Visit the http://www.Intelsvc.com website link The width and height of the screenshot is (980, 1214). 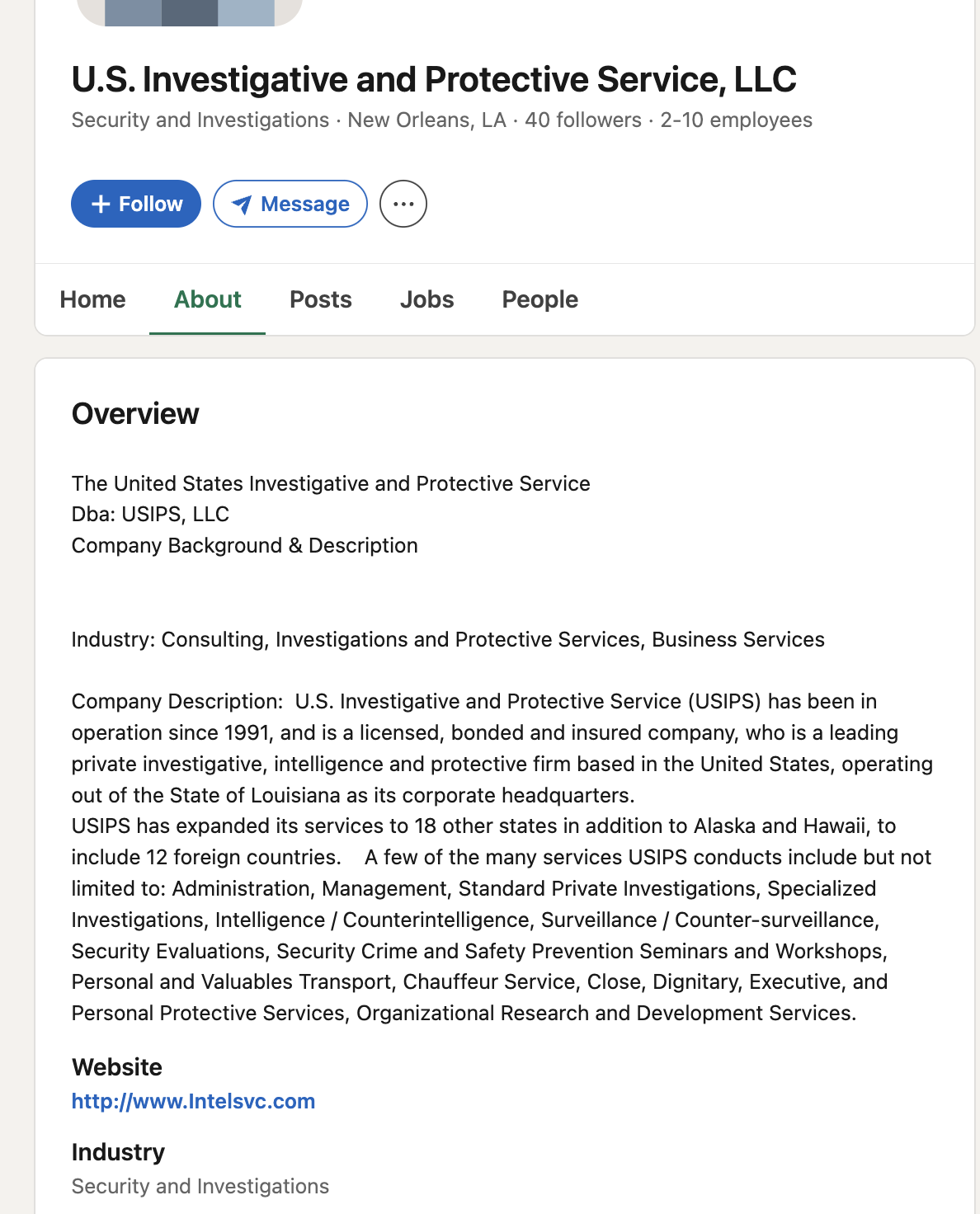click(193, 1102)
